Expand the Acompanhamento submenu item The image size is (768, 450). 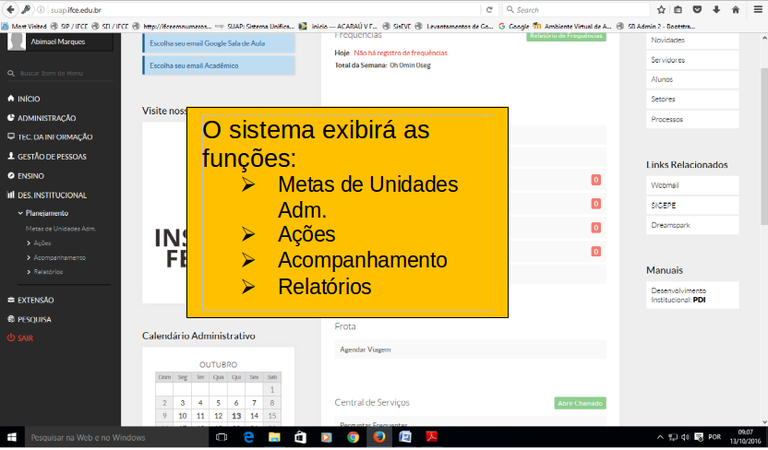point(56,257)
